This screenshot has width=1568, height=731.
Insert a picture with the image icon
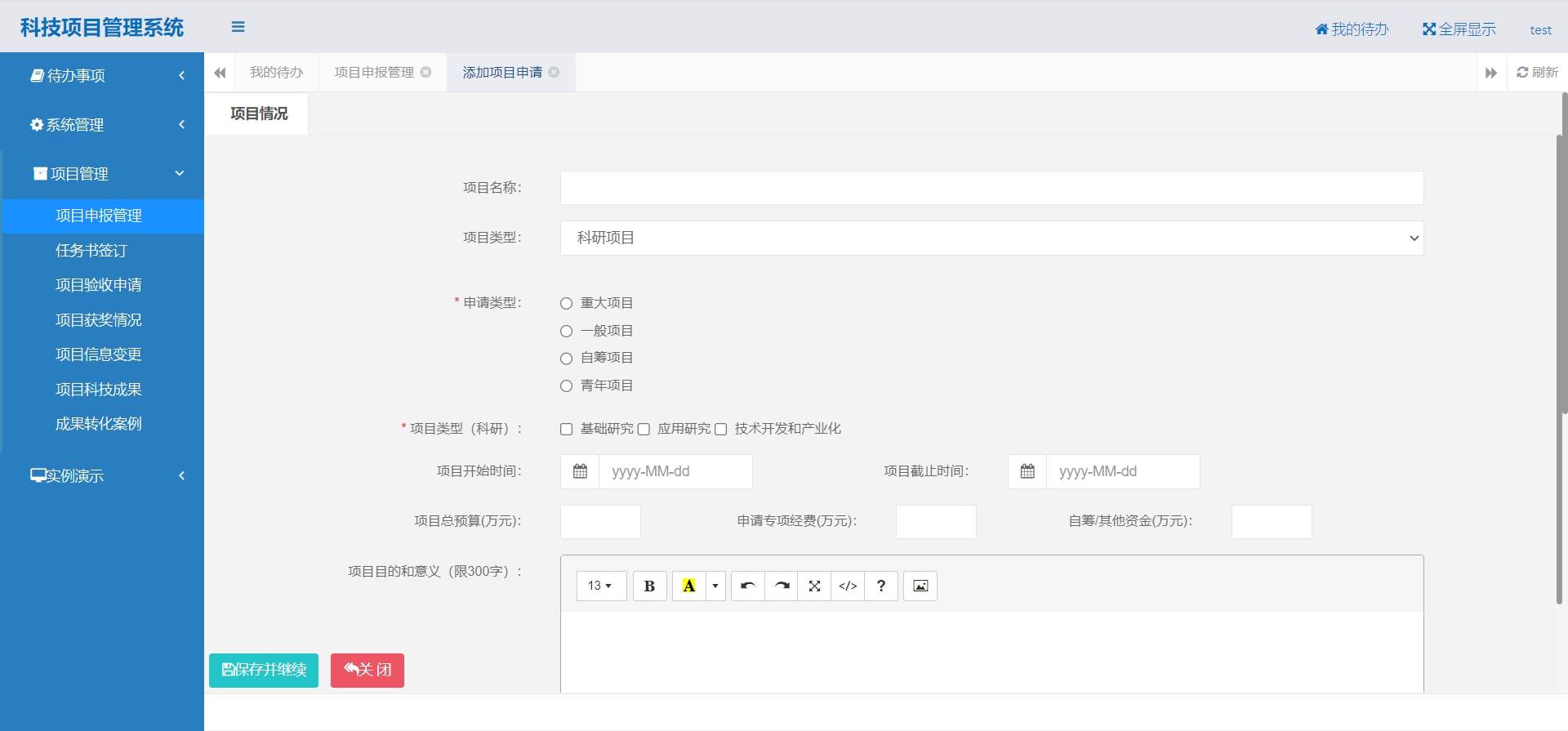920,586
